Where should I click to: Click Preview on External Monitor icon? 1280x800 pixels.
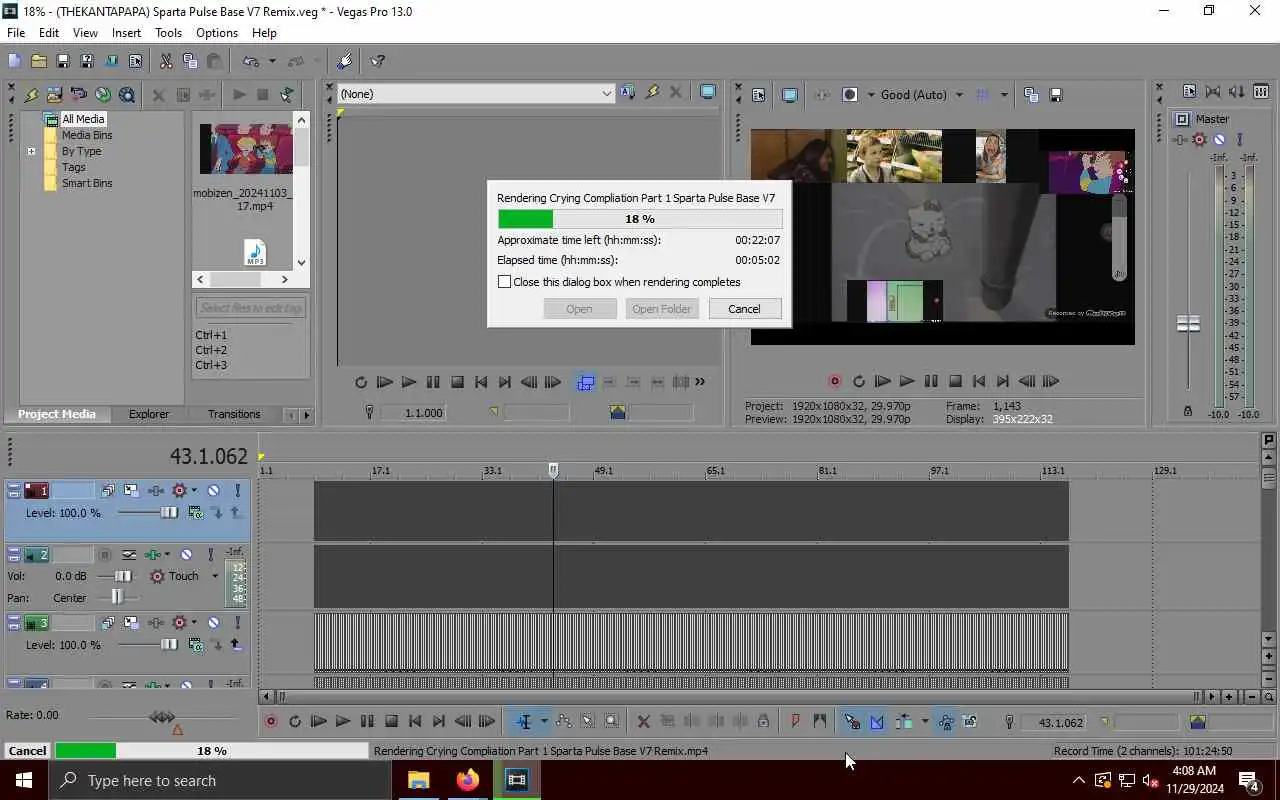790,95
